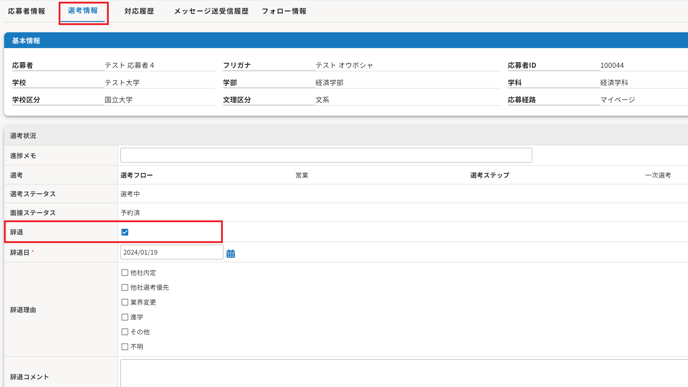Click the 学科 value 経済学科

[614, 82]
